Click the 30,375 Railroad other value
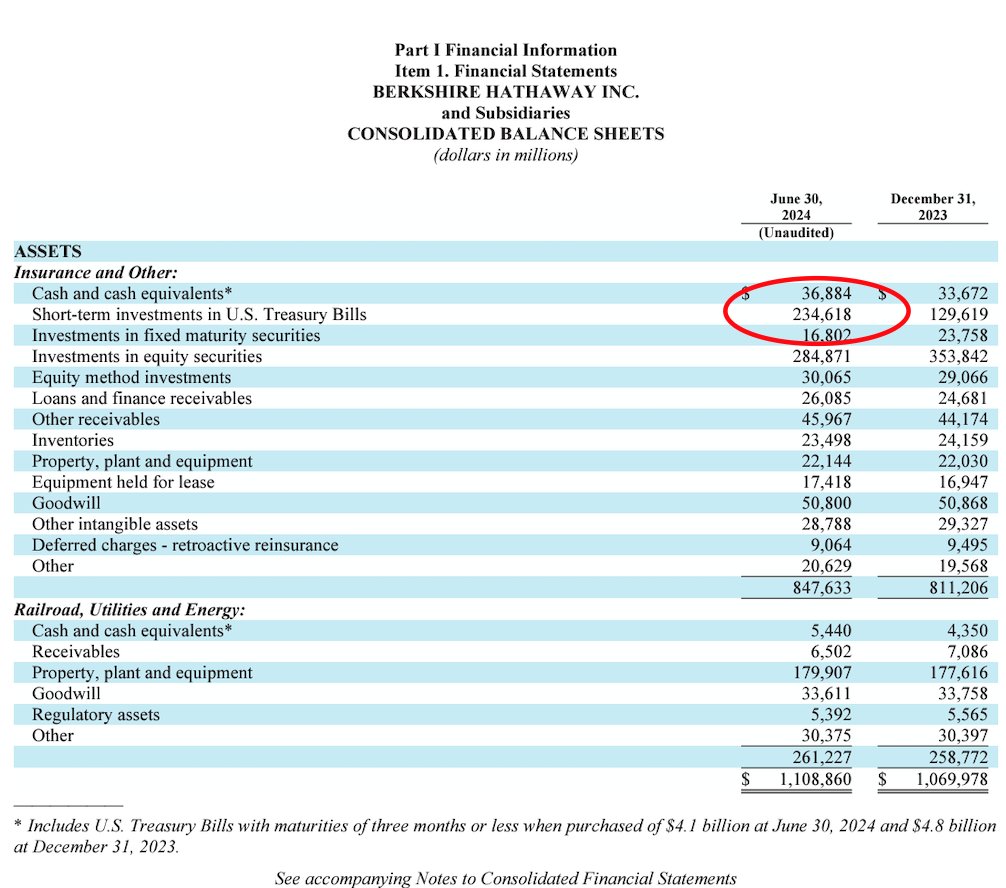1006x888 pixels. click(x=826, y=735)
